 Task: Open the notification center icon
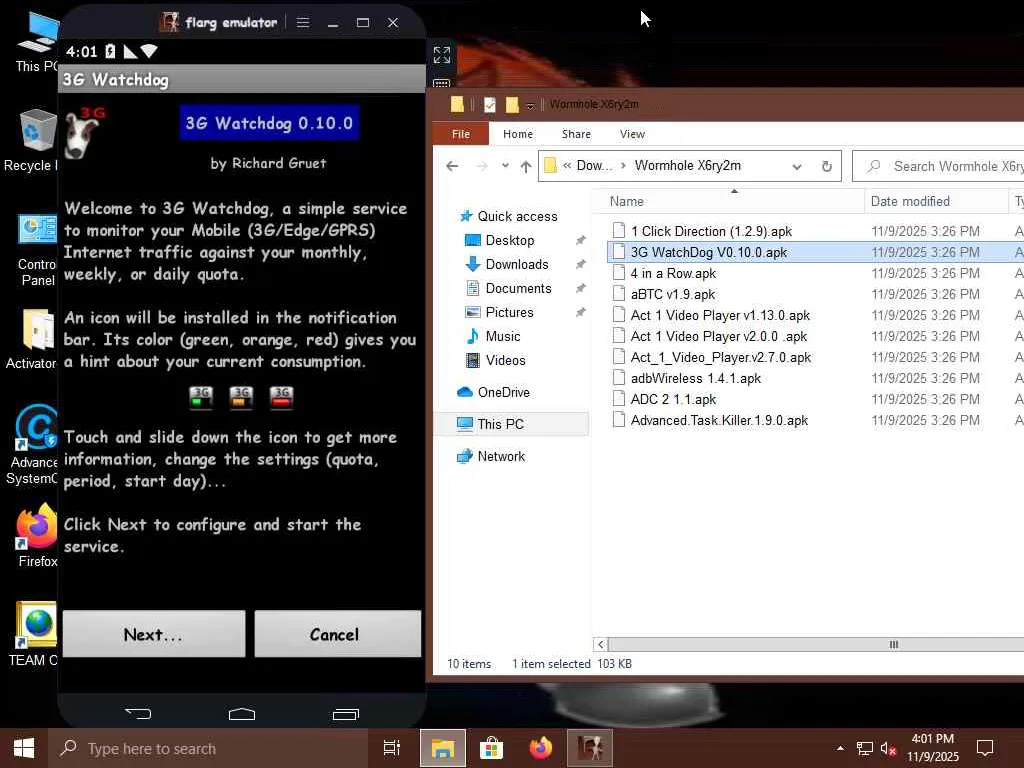985,748
